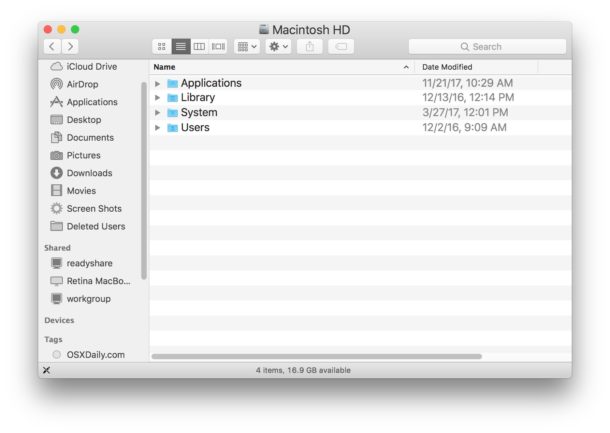Switch to Cover Flow view
Image resolution: width=610 pixels, height=433 pixels.
[x=218, y=47]
